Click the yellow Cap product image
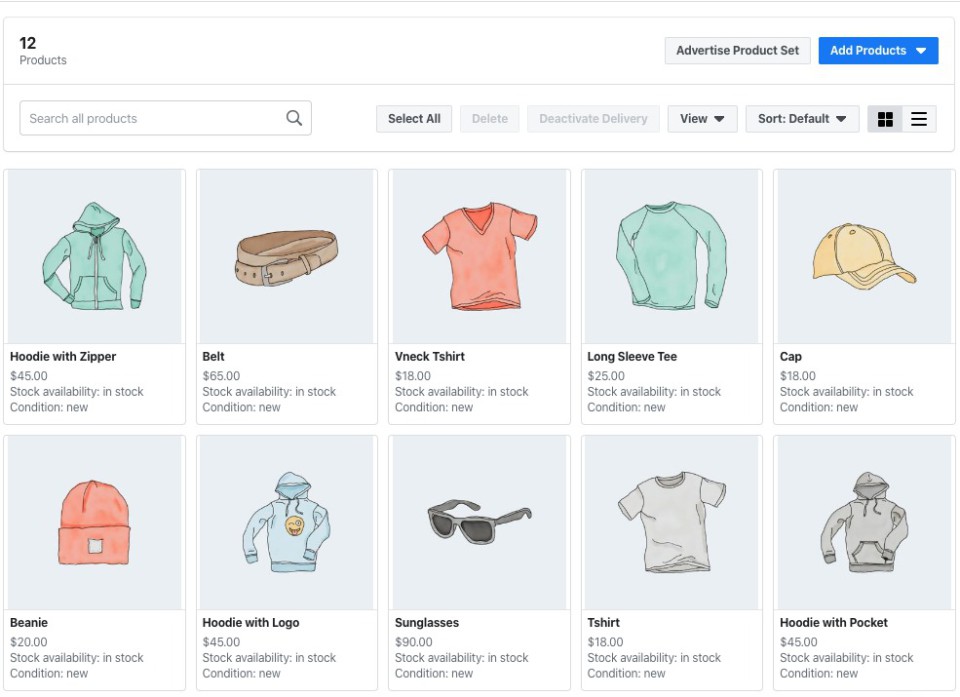The height and width of the screenshot is (697, 960). [864, 256]
